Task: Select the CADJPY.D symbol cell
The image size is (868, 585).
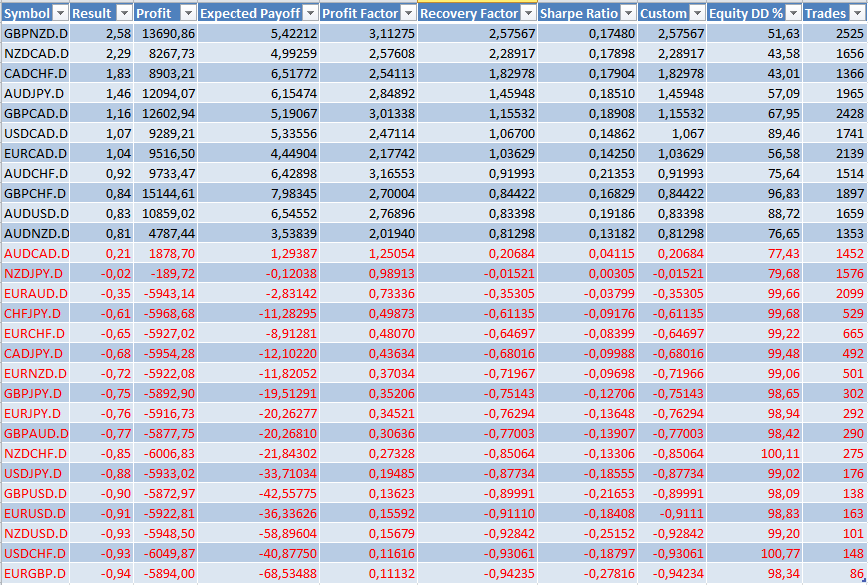Action: (x=35, y=353)
